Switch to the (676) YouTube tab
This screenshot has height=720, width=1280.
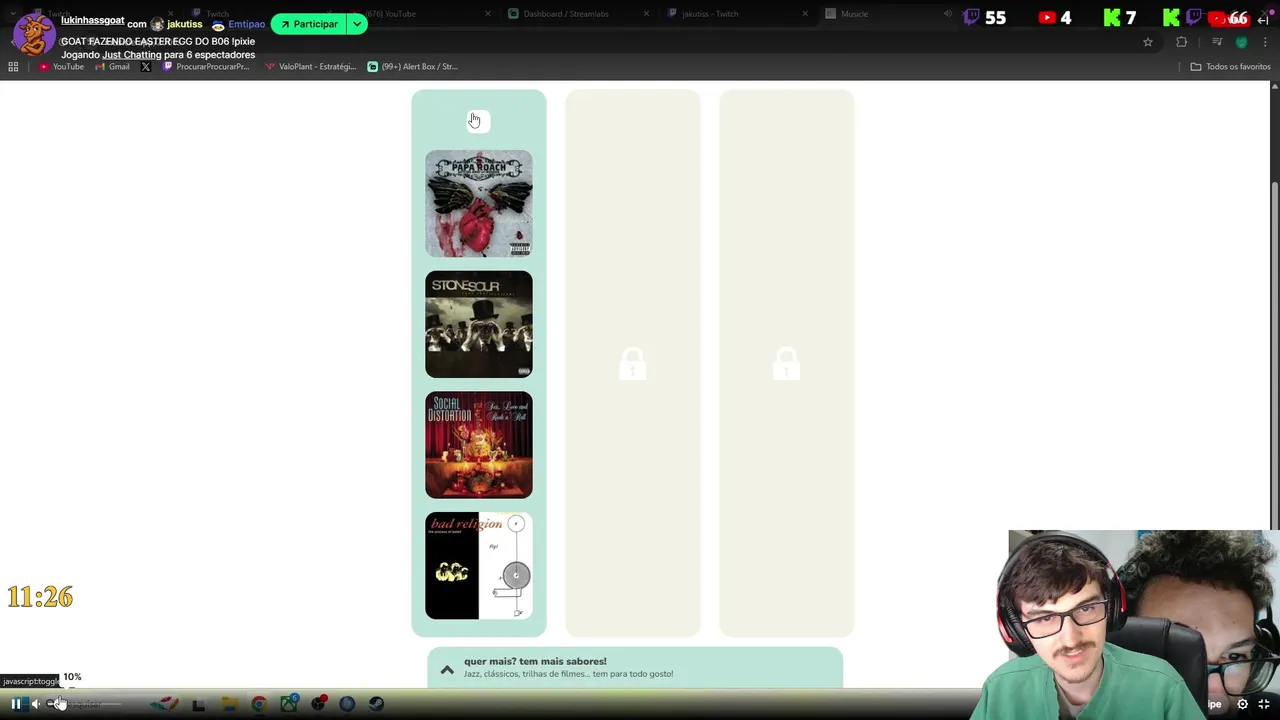[420, 14]
